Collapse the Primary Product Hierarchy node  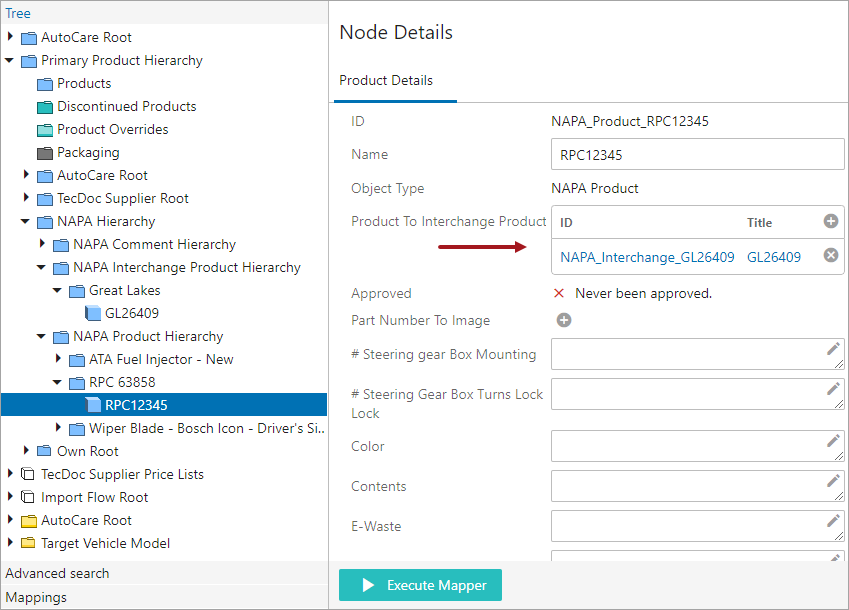pyautogui.click(x=9, y=60)
